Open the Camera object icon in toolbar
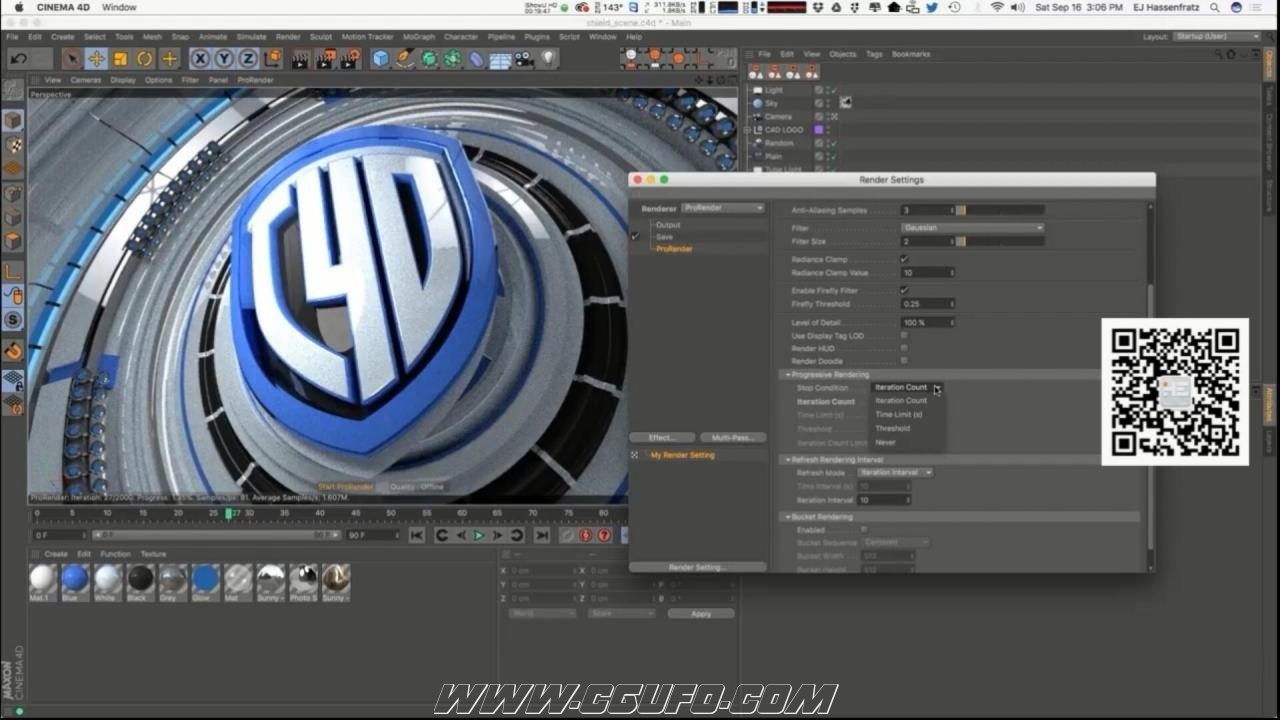The width and height of the screenshot is (1280, 720). [x=523, y=58]
